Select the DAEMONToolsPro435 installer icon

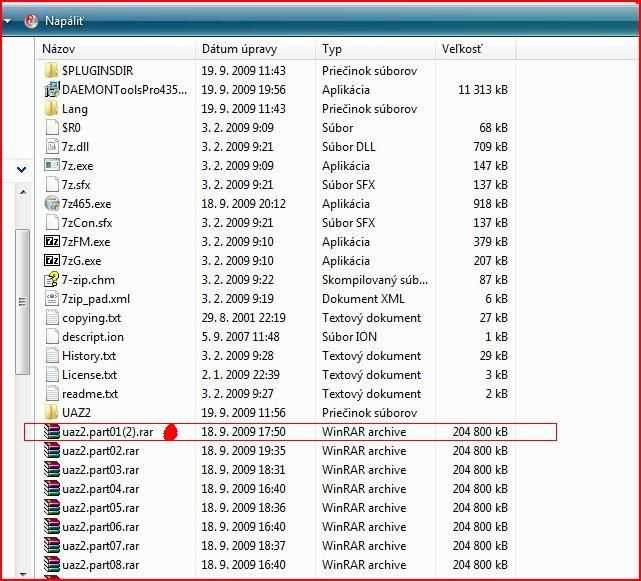click(52, 90)
